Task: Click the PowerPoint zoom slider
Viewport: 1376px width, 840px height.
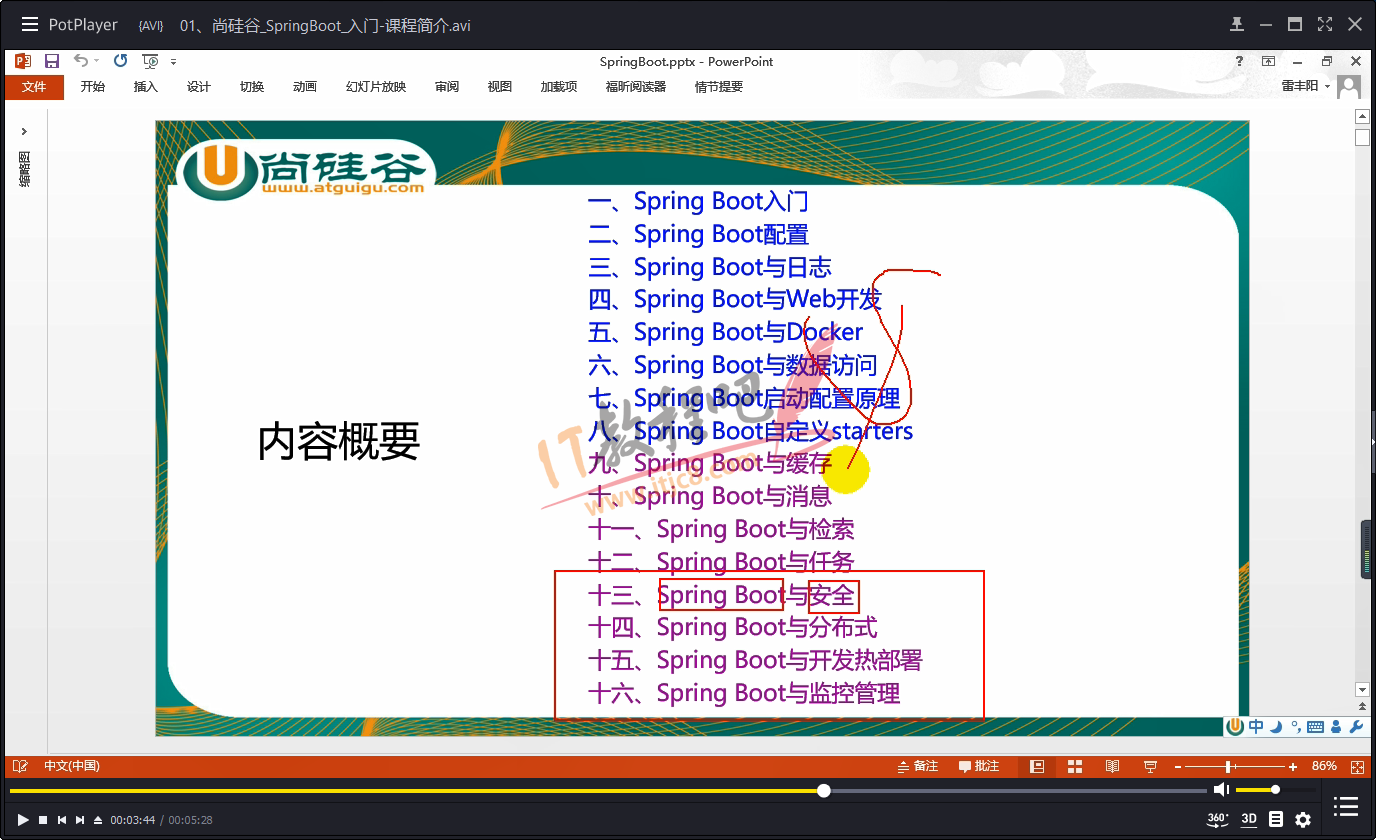Action: [x=1235, y=767]
